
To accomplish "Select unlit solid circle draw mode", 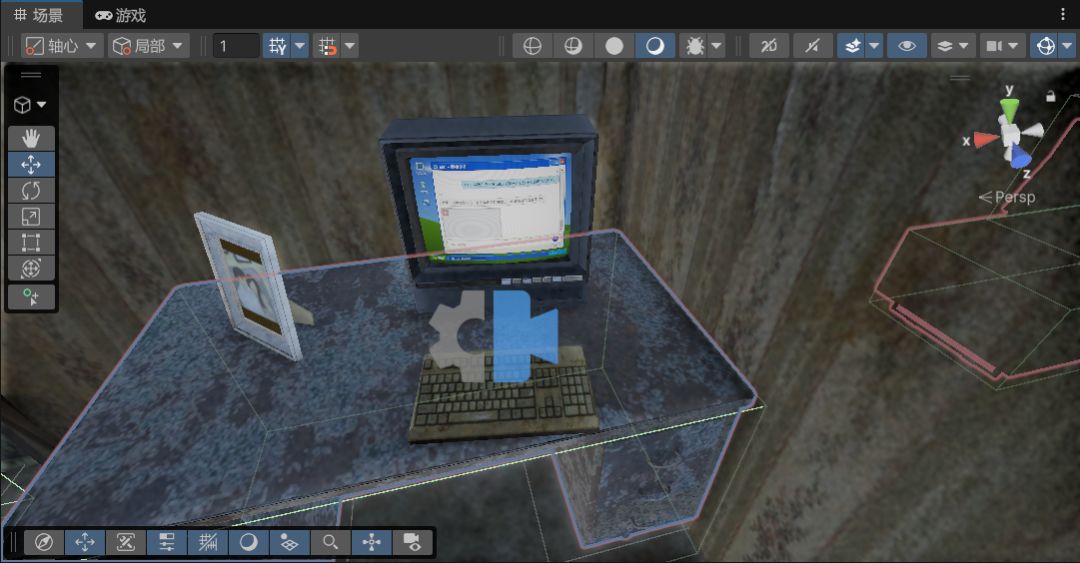I will [614, 46].
